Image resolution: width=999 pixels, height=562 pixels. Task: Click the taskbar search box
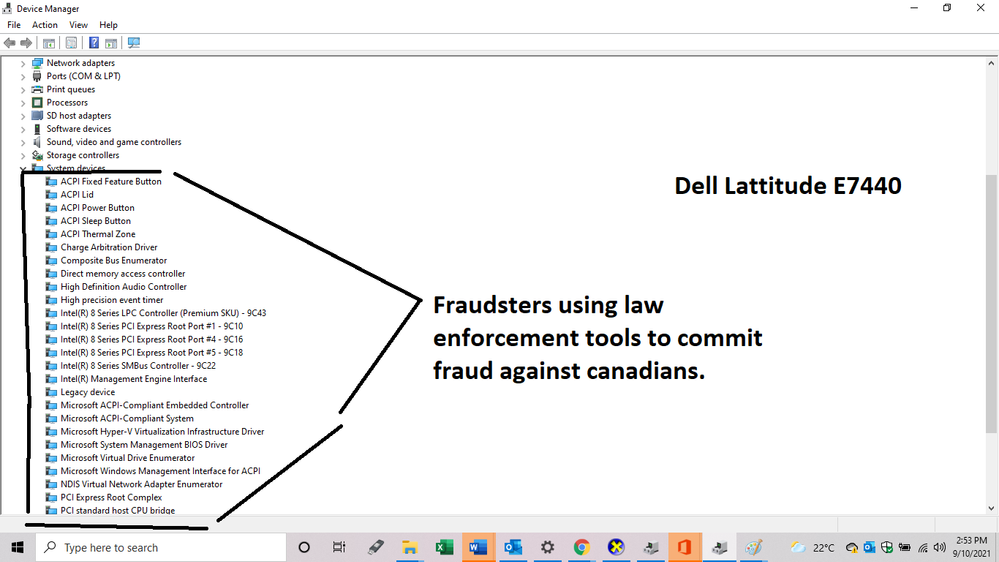tap(159, 547)
